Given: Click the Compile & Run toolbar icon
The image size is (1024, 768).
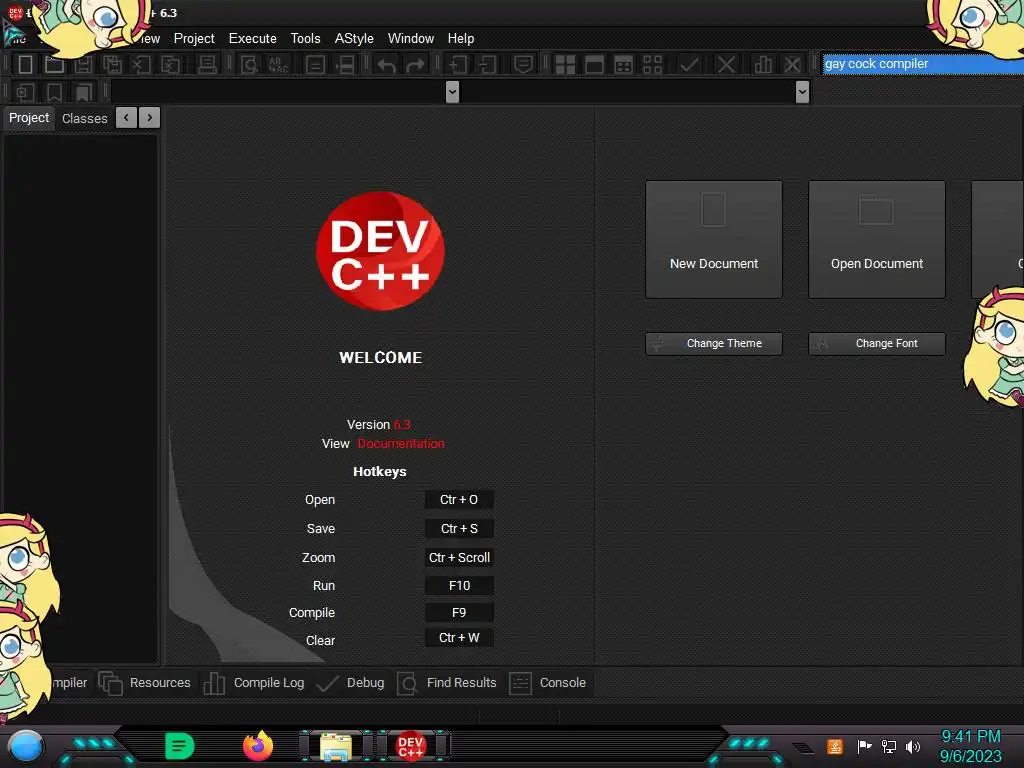Looking at the screenshot, I should tap(624, 64).
